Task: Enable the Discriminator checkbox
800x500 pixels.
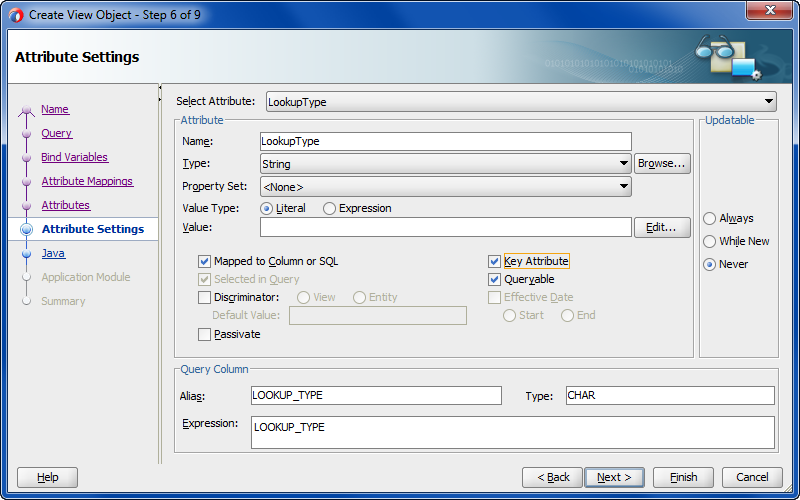Action: coord(204,297)
